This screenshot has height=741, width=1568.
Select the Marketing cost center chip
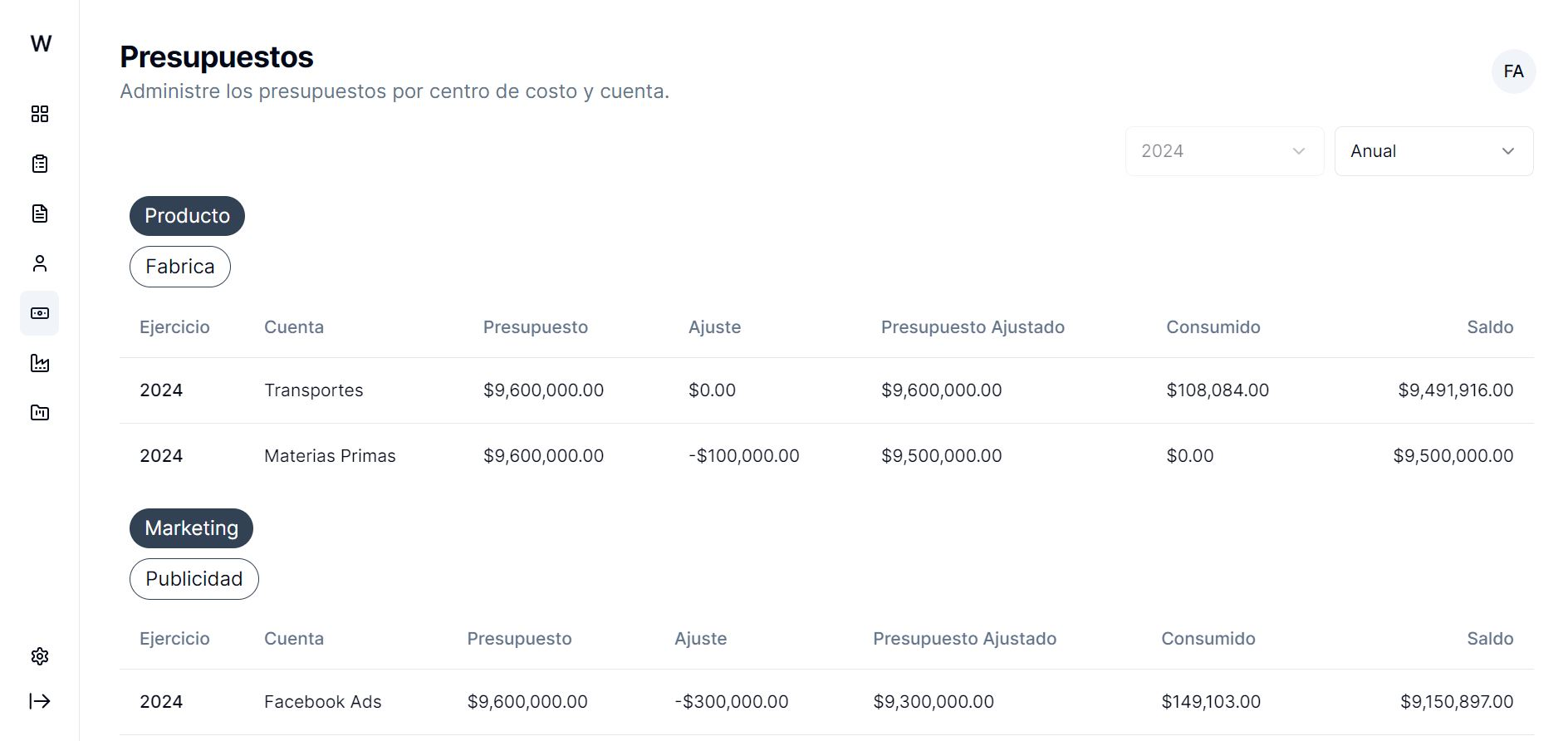click(191, 528)
